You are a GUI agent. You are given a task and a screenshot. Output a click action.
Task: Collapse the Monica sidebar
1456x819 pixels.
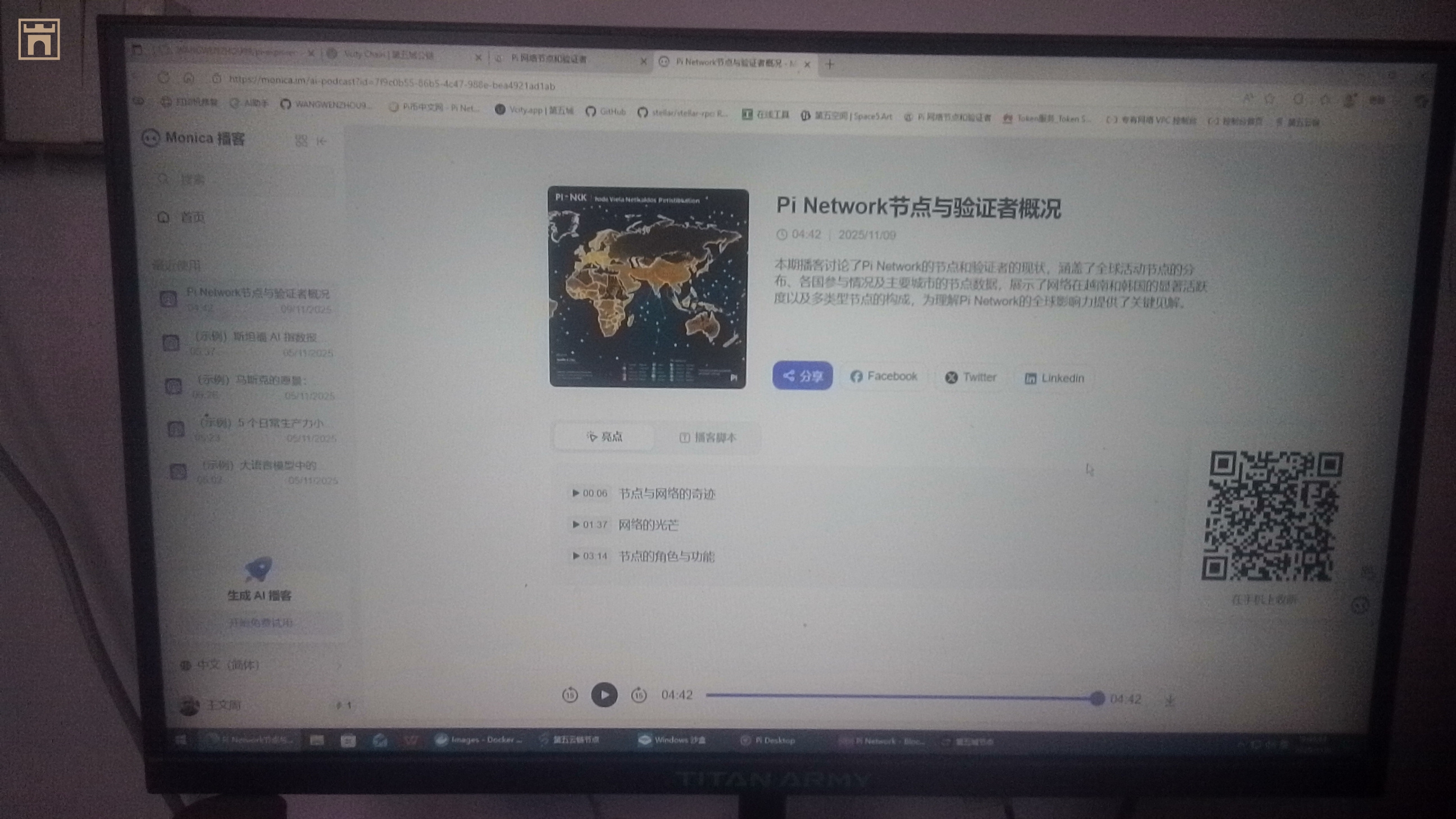(x=322, y=142)
